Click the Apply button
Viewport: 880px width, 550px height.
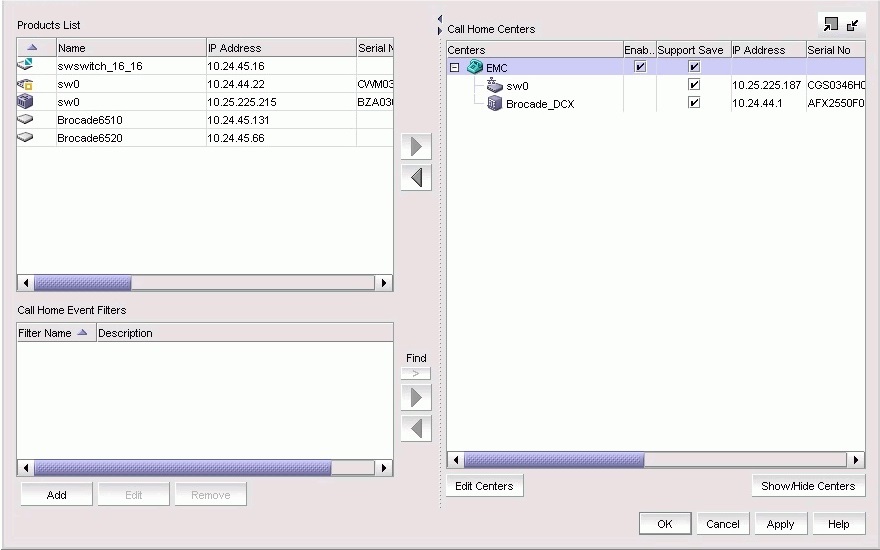pos(781,524)
